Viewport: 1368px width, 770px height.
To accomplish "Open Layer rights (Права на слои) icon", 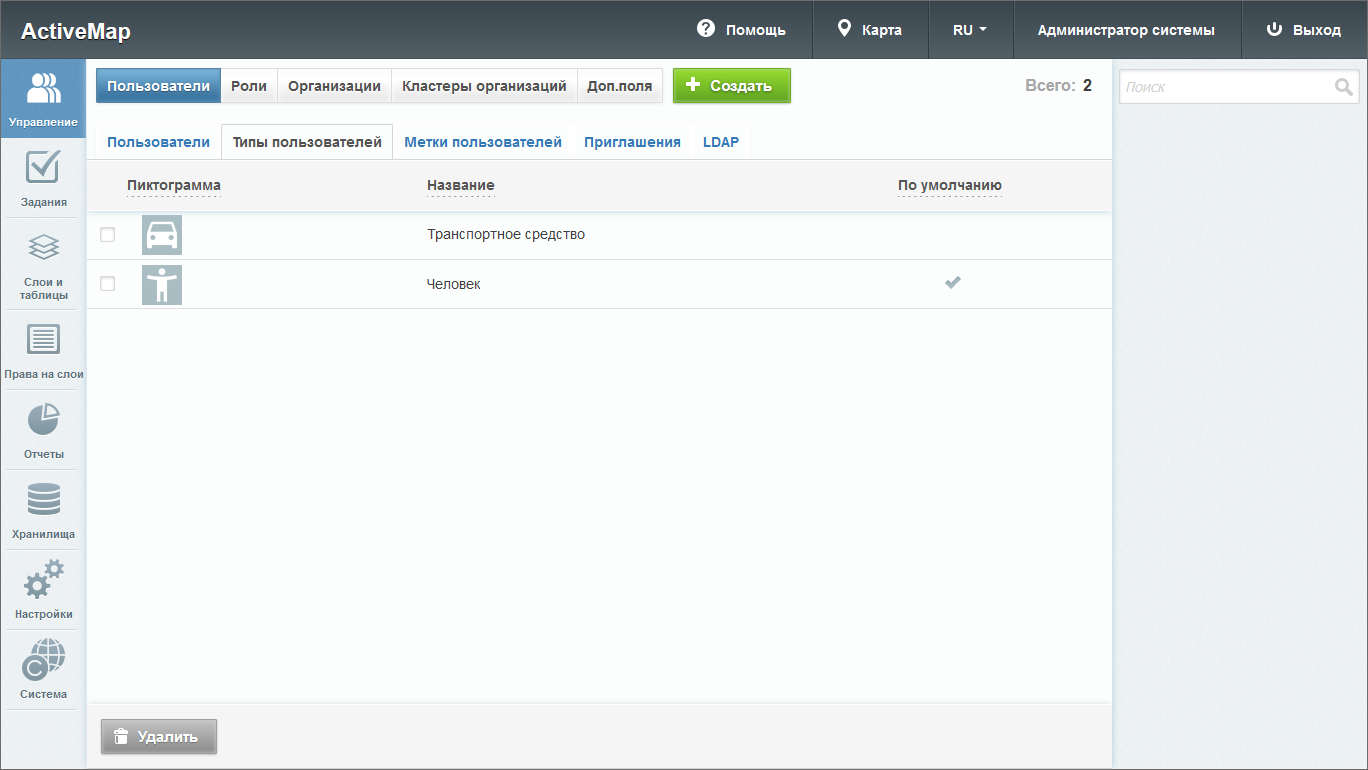I will click(43, 340).
